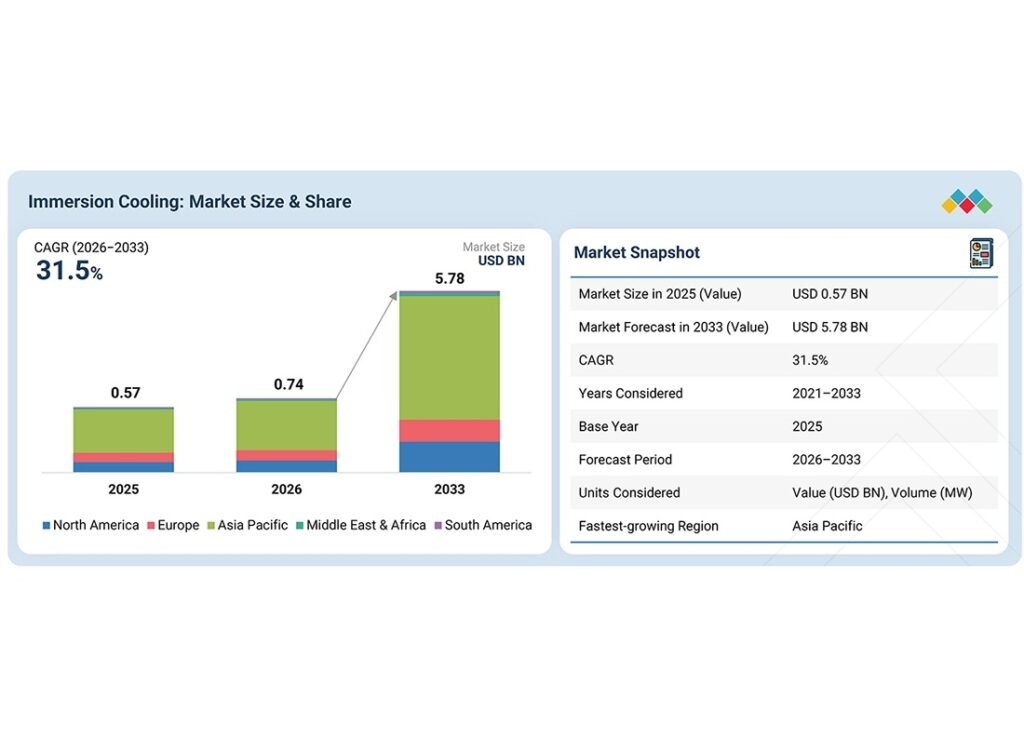Image resolution: width=1024 pixels, height=738 pixels.
Task: Click the '2026–2033' Forecast Period value
Action: [x=826, y=460]
